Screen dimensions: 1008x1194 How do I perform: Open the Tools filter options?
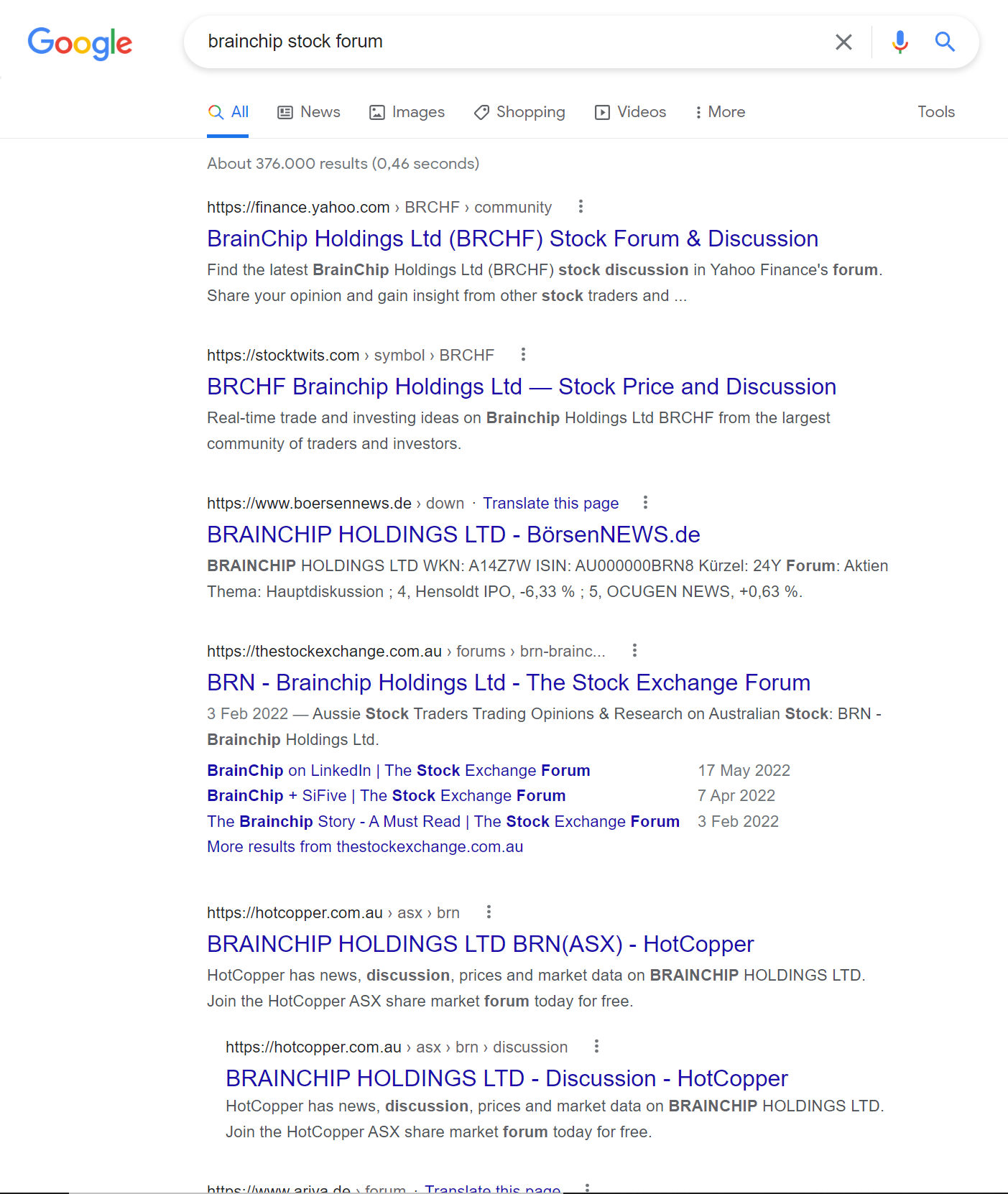[935, 112]
